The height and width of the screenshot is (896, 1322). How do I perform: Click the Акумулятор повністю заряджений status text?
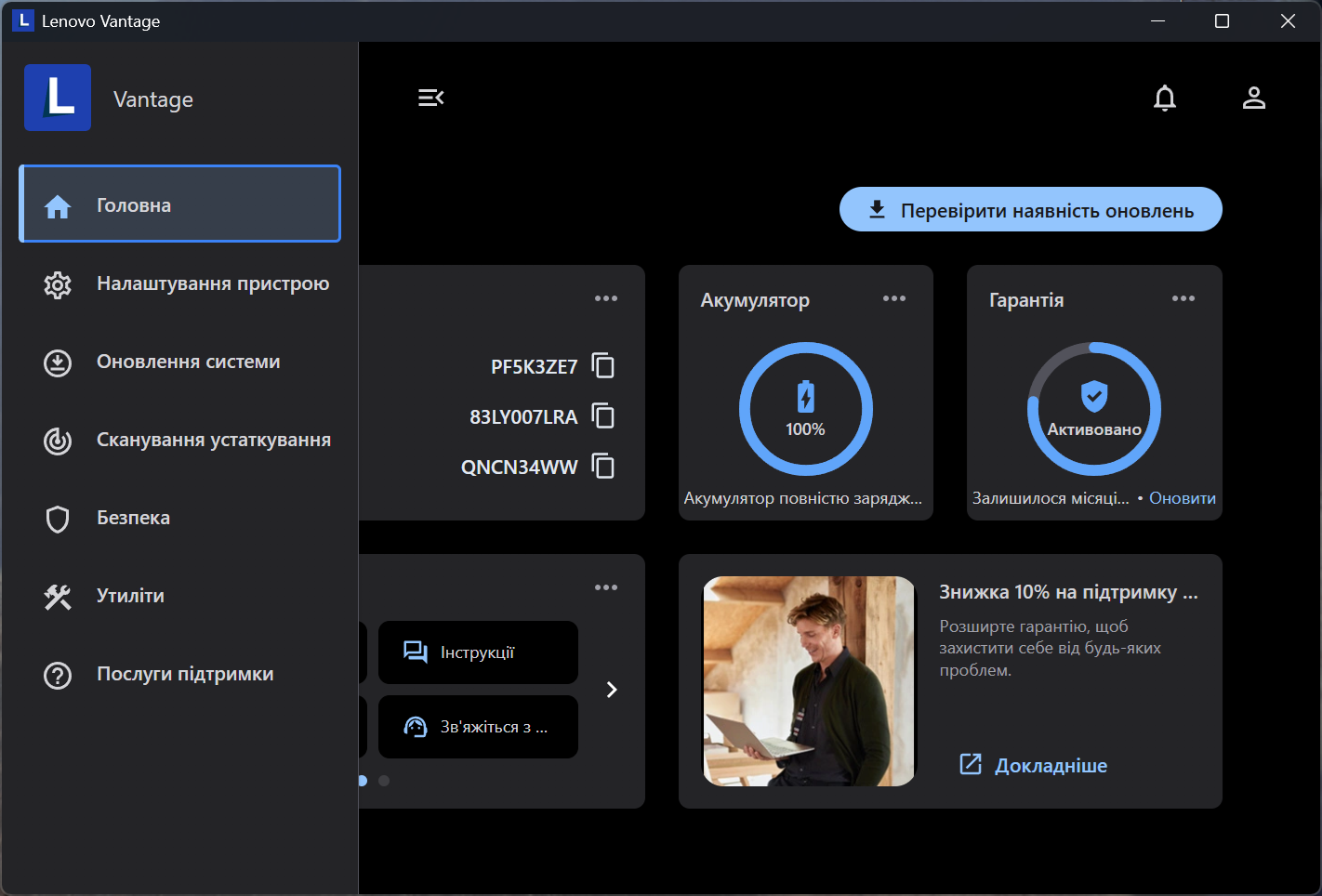pos(803,498)
